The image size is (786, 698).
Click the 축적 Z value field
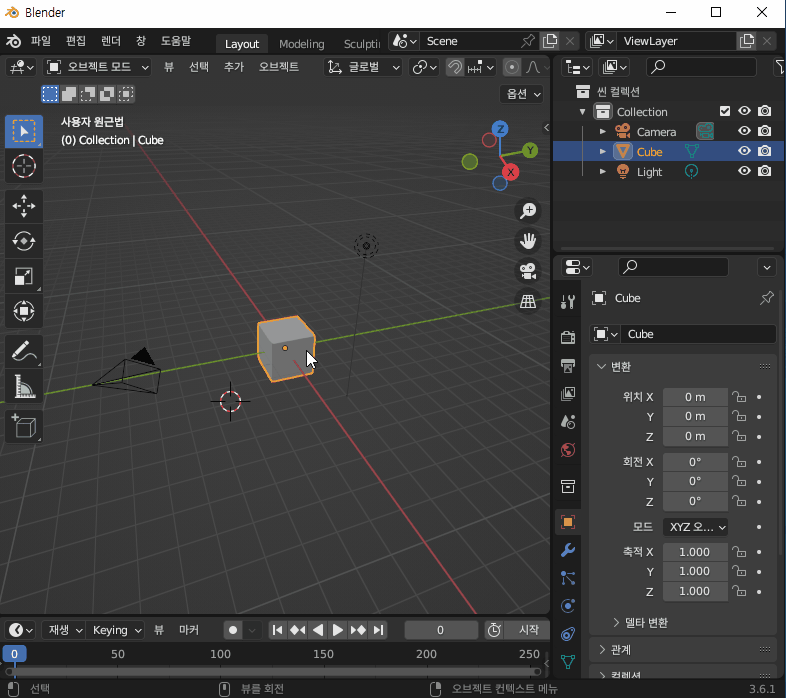click(695, 591)
